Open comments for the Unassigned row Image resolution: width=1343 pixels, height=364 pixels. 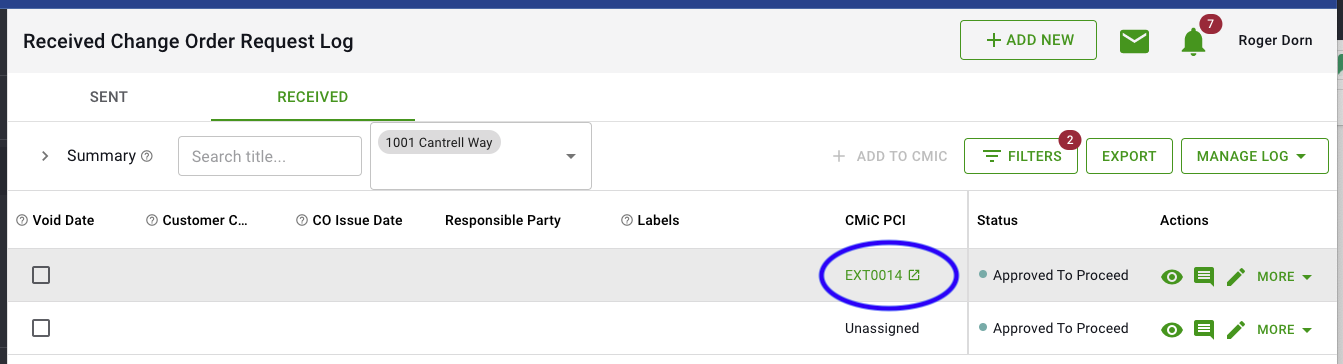[x=1204, y=329]
